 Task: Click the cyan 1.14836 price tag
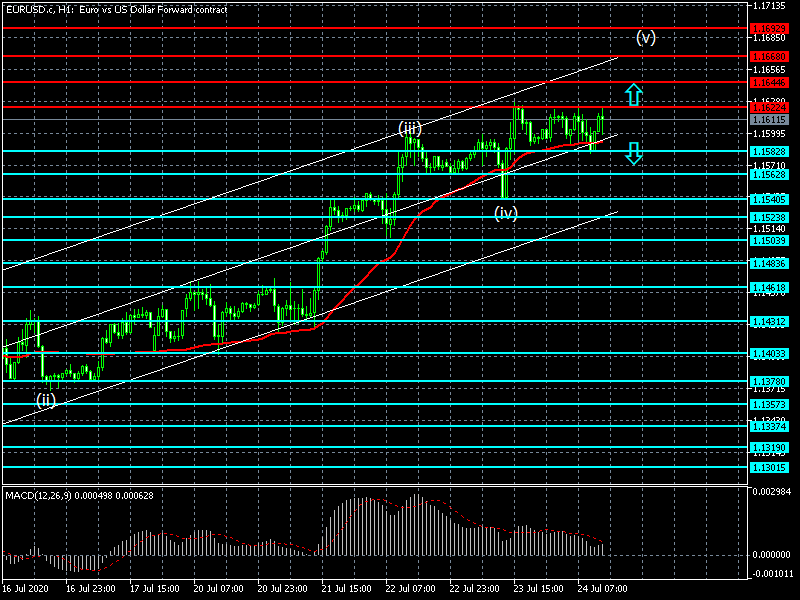pos(770,263)
